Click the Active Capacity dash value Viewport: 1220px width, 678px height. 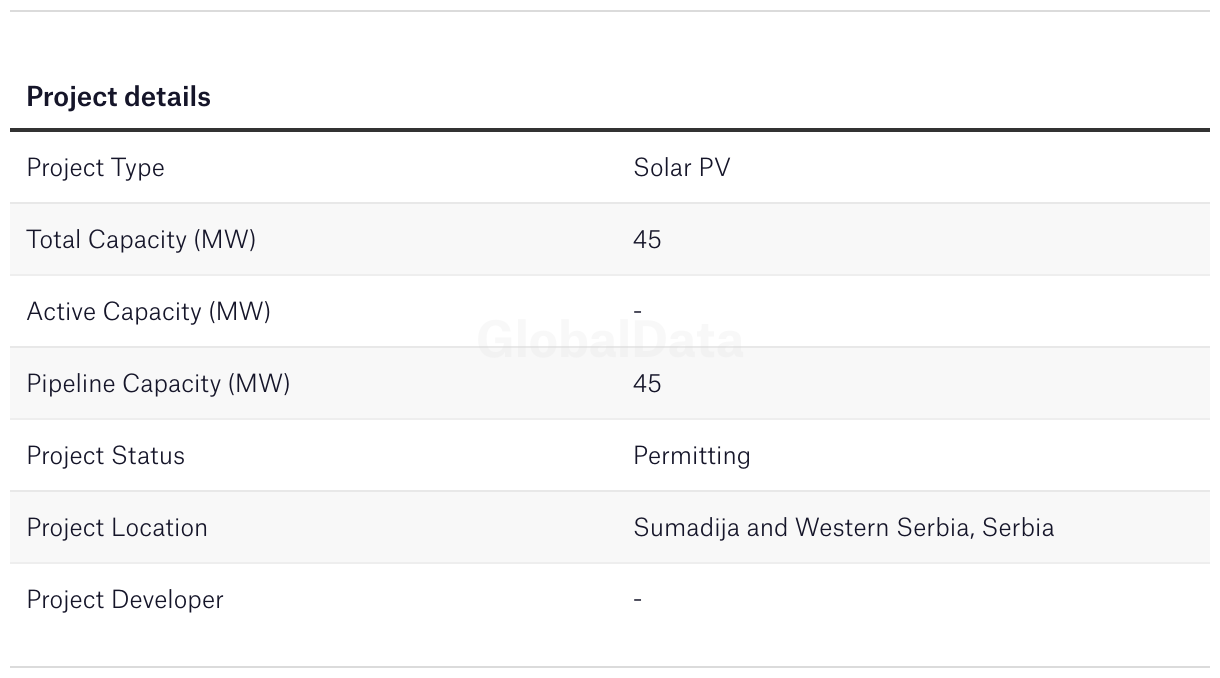[638, 312]
